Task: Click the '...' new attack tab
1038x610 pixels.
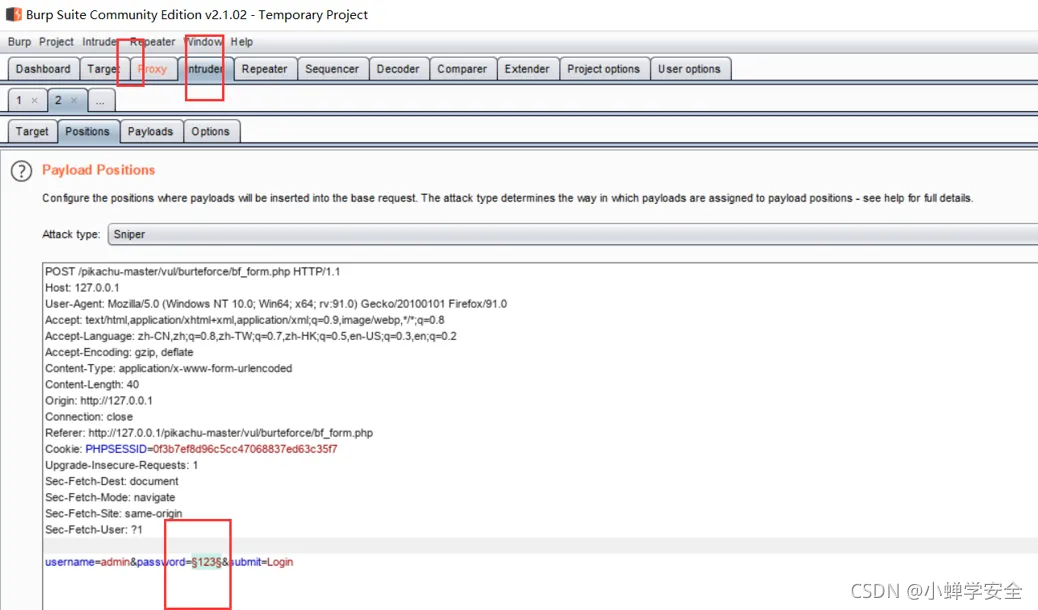Action: pos(100,101)
